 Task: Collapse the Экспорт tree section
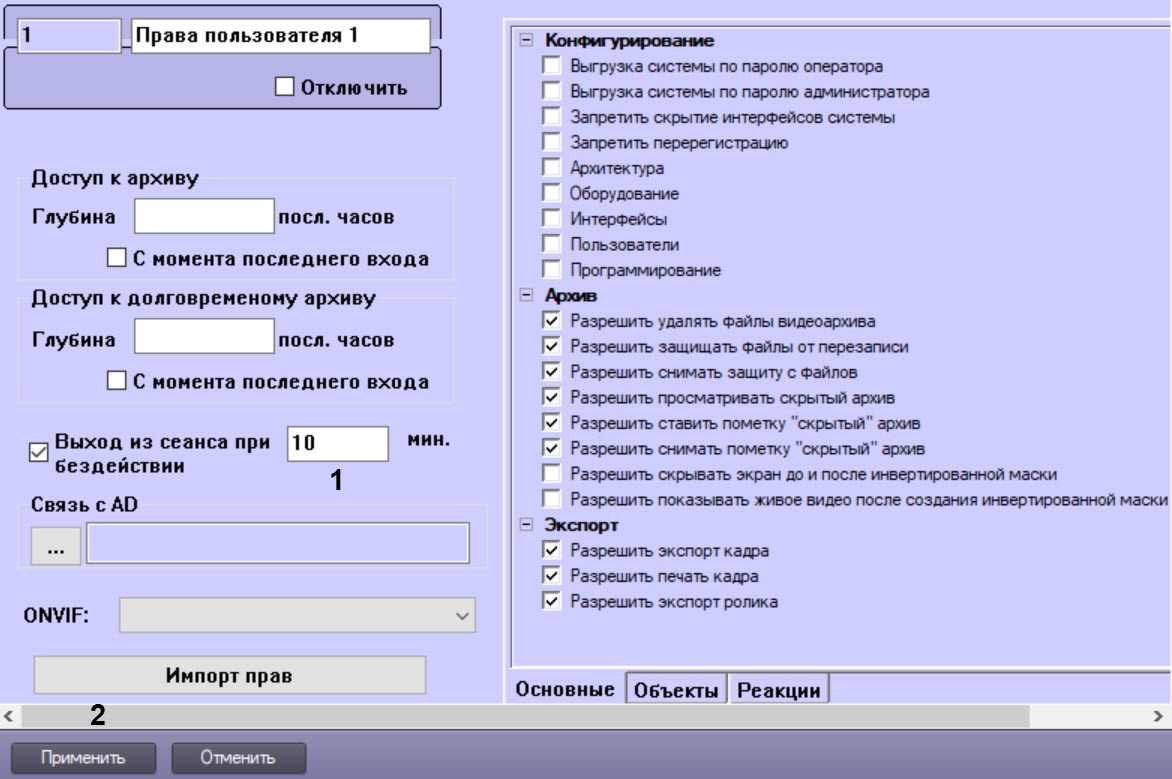coord(526,525)
